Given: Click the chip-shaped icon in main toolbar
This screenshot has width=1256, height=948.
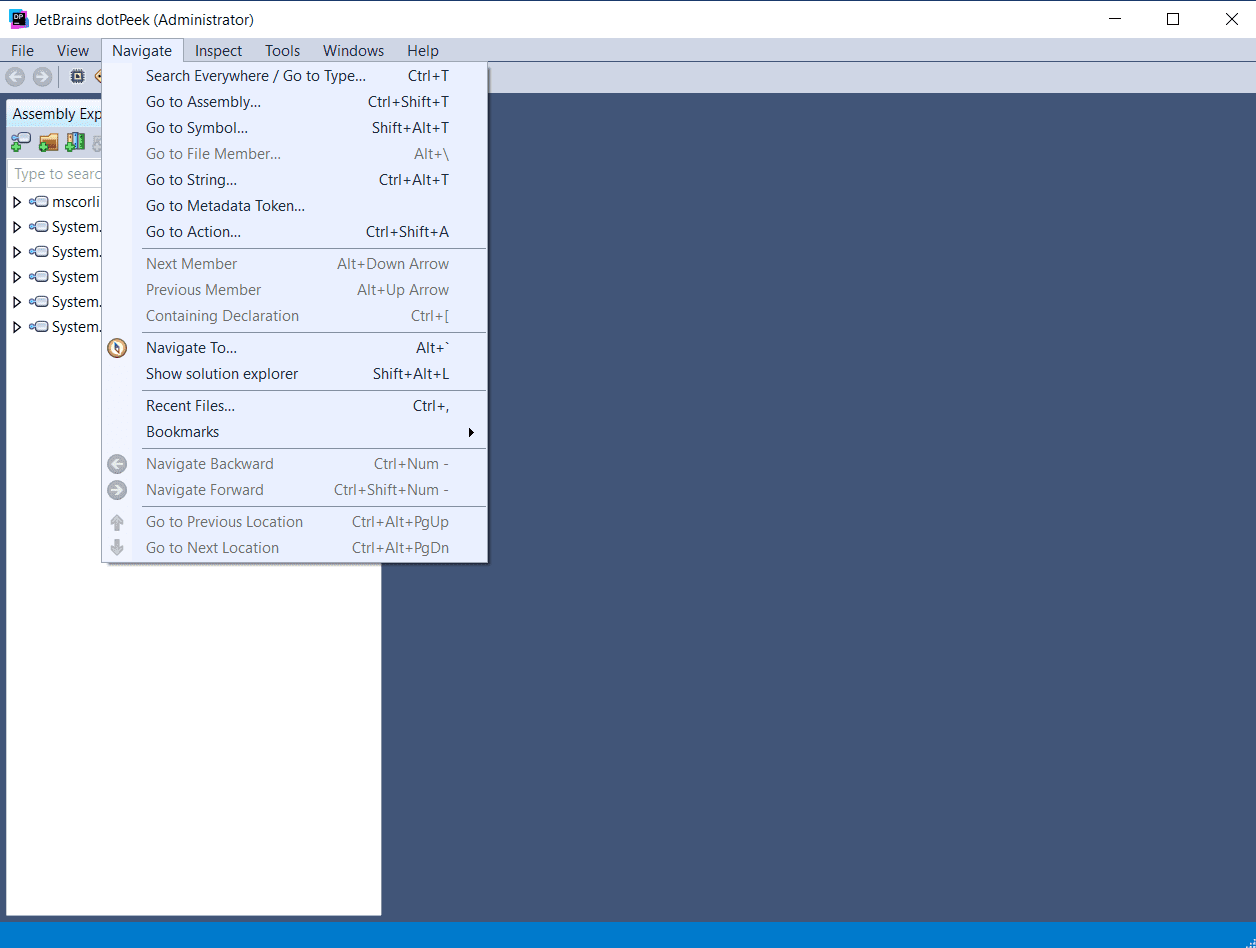Looking at the screenshot, I should 77,77.
